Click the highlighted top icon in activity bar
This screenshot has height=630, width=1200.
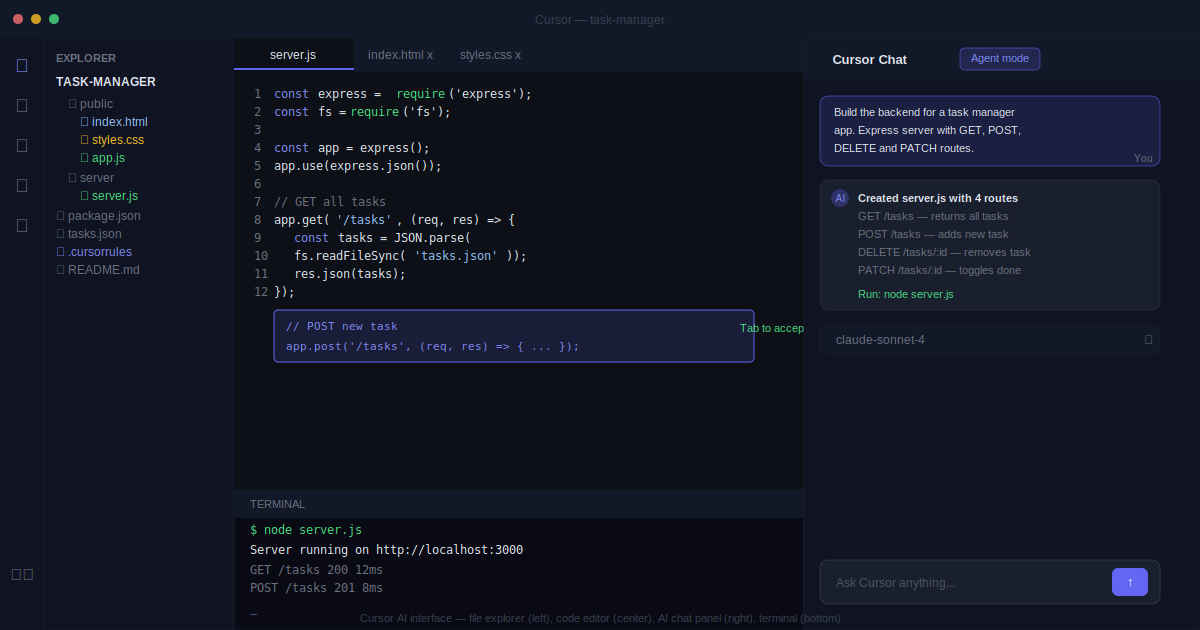click(x=22, y=65)
